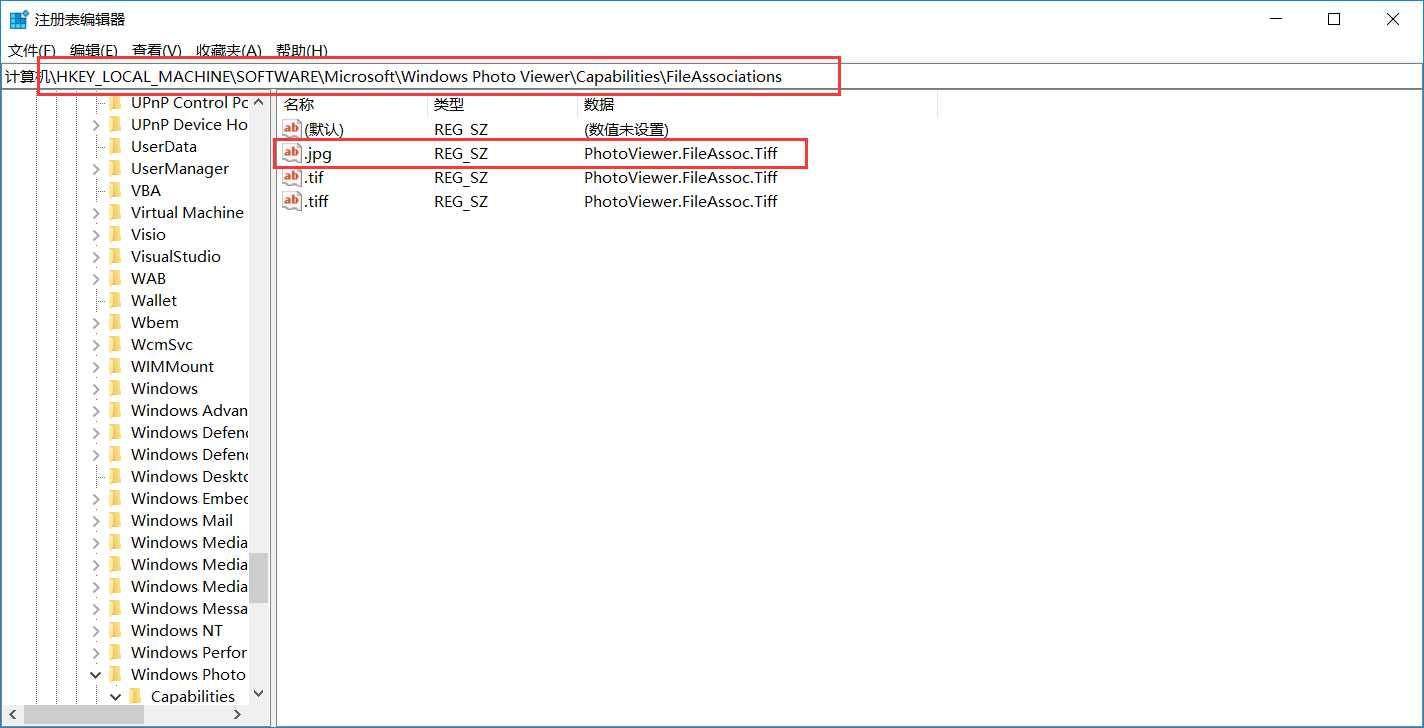Click the folder icon next to Windows Embed

115,498
